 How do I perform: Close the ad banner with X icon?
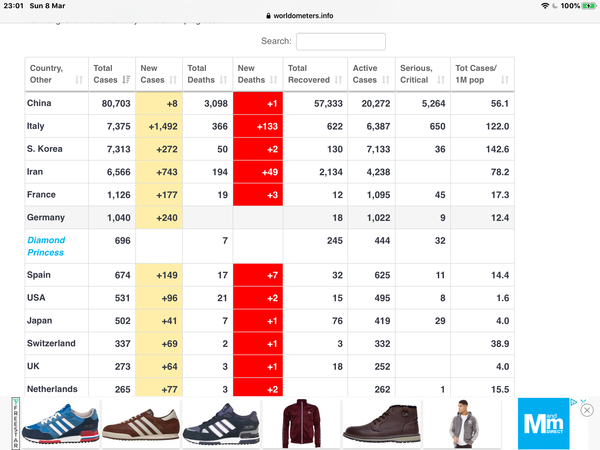tap(587, 410)
